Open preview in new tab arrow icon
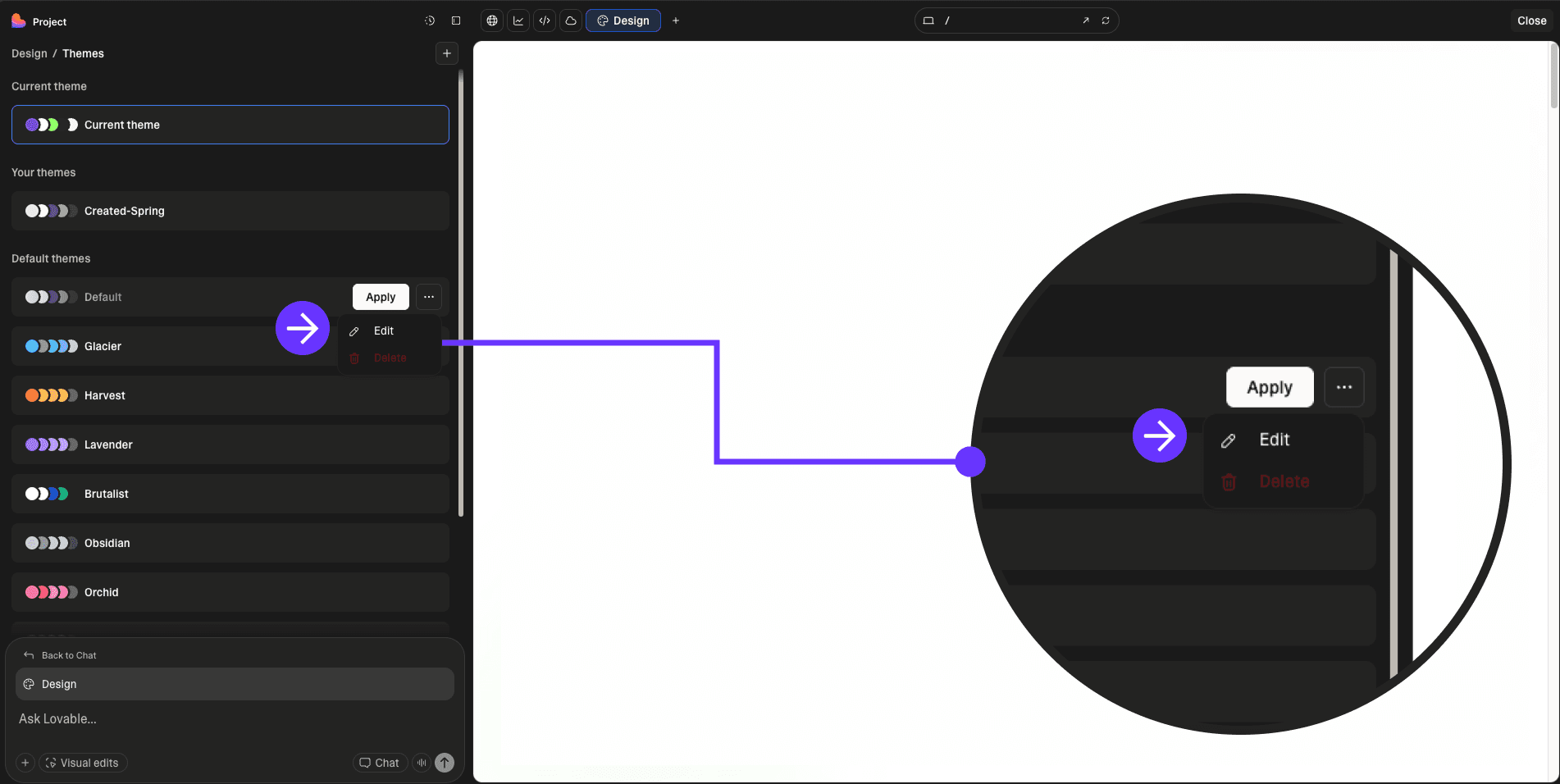Screen dimensions: 1560x784 (1086, 21)
